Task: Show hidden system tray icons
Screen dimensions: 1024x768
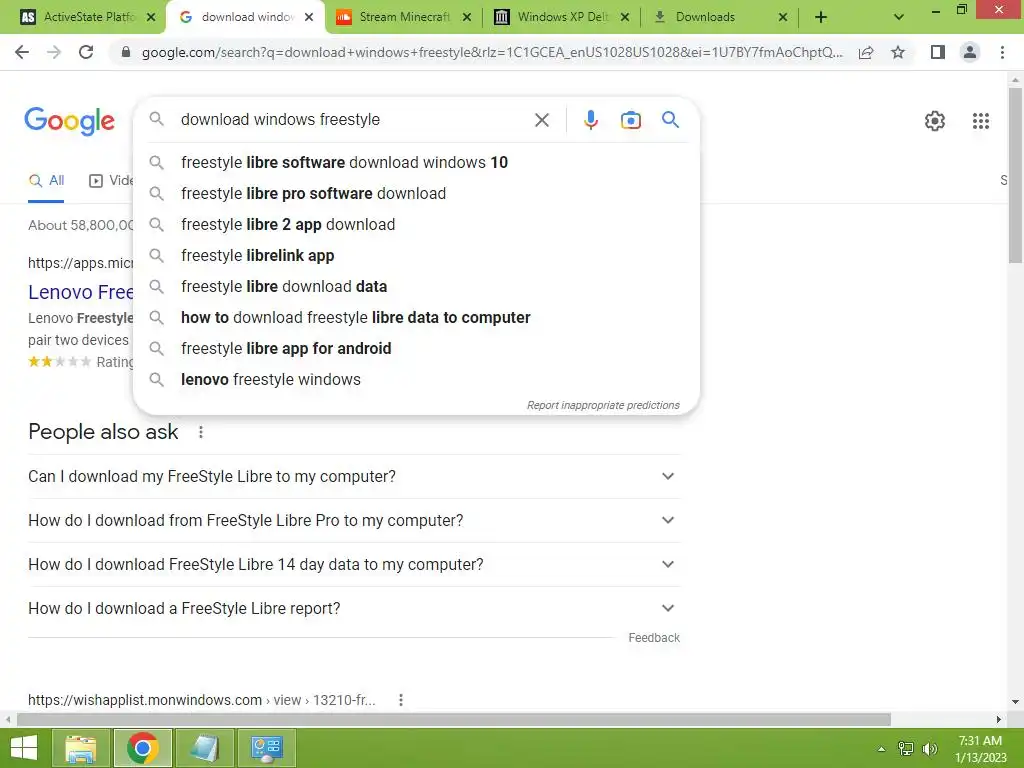Action: coord(882,749)
